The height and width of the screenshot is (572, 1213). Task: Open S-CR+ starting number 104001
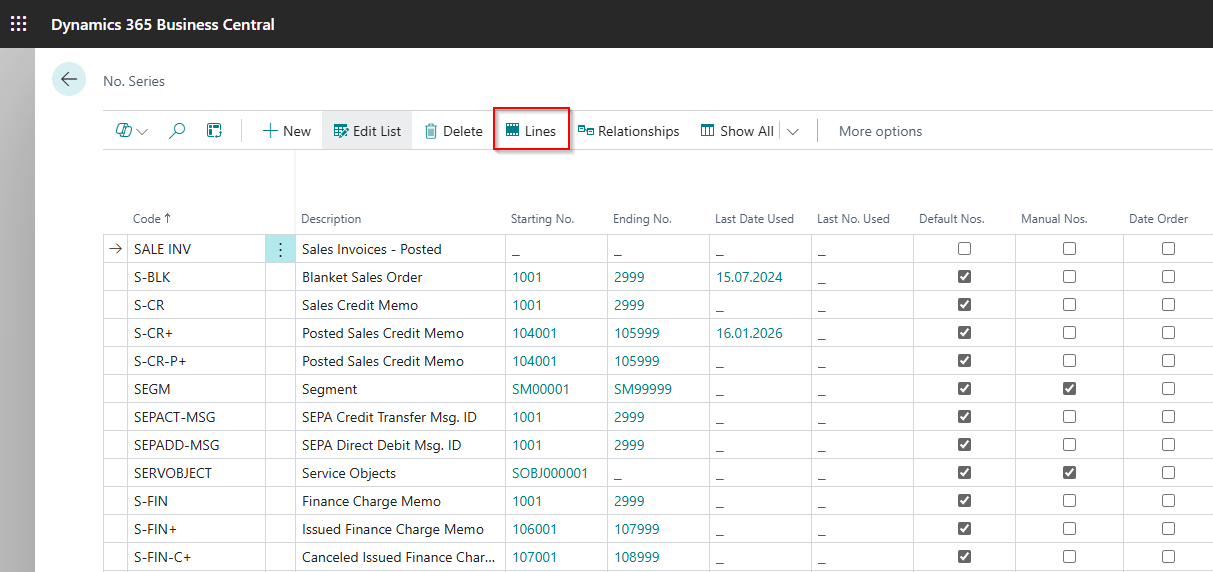[x=535, y=333]
